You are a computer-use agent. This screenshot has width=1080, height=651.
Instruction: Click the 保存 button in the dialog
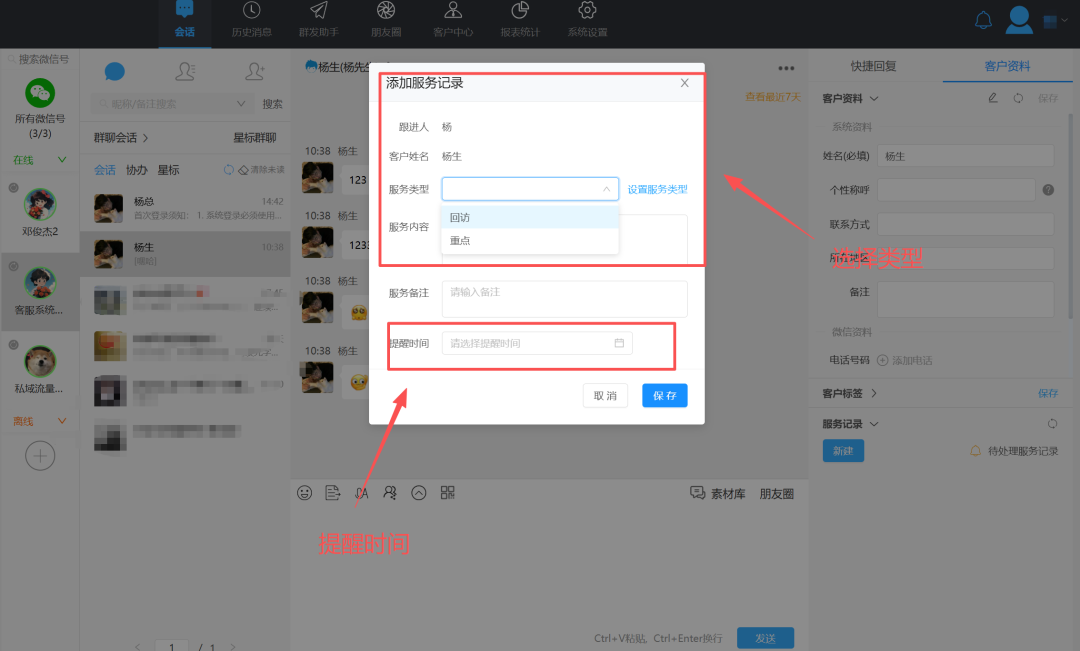[x=664, y=395]
